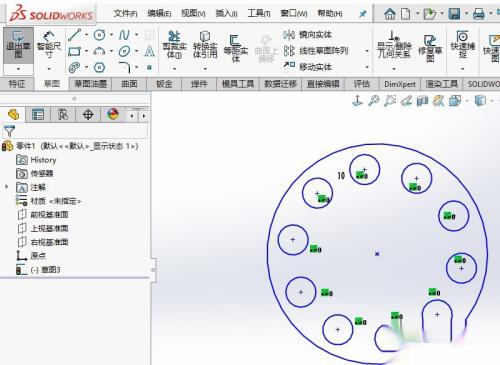Screen dimensions: 500x365
Task: Pin the menu bar with pushpin icon
Action: click(362, 14)
